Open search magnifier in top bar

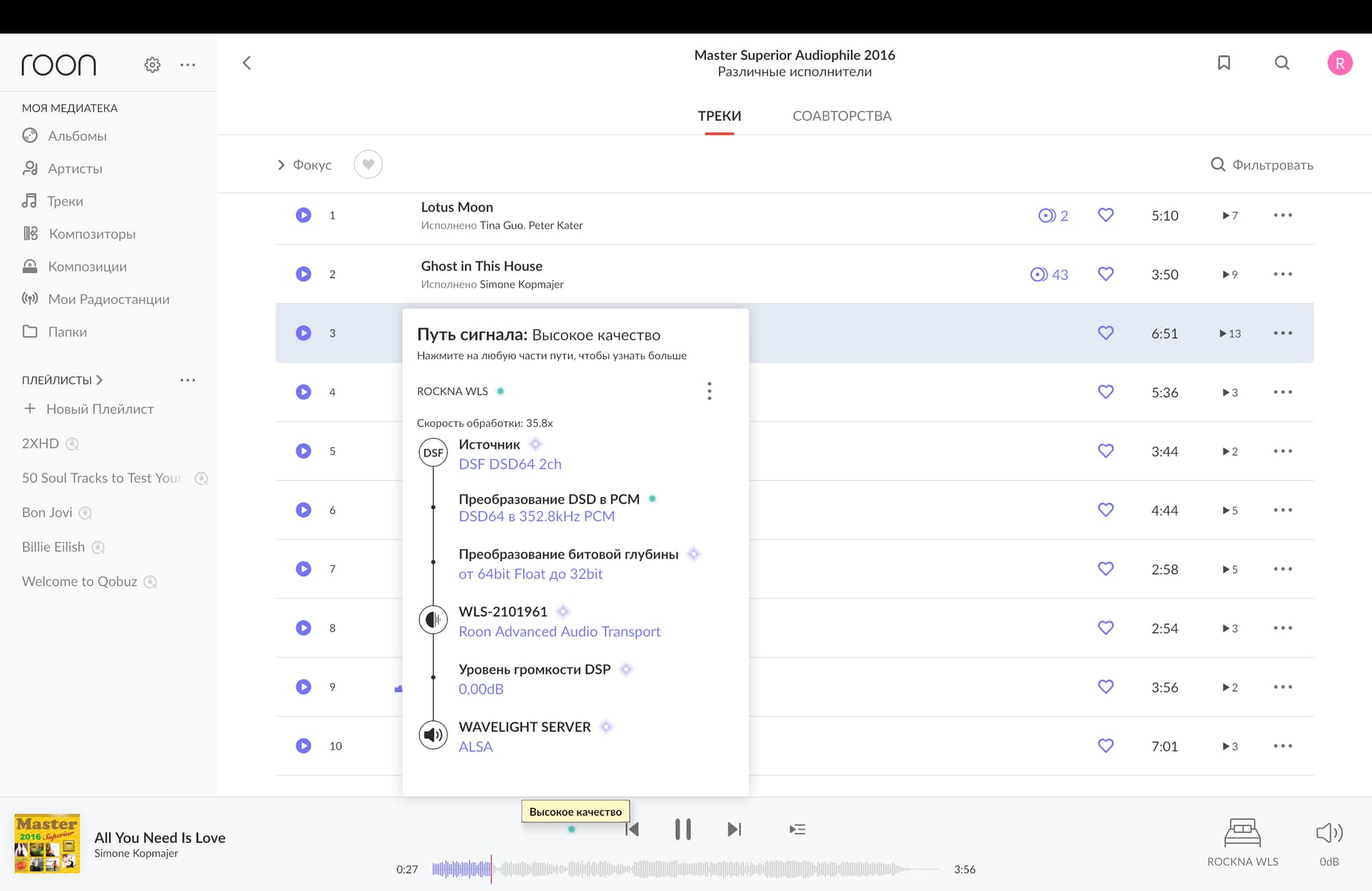tap(1282, 63)
